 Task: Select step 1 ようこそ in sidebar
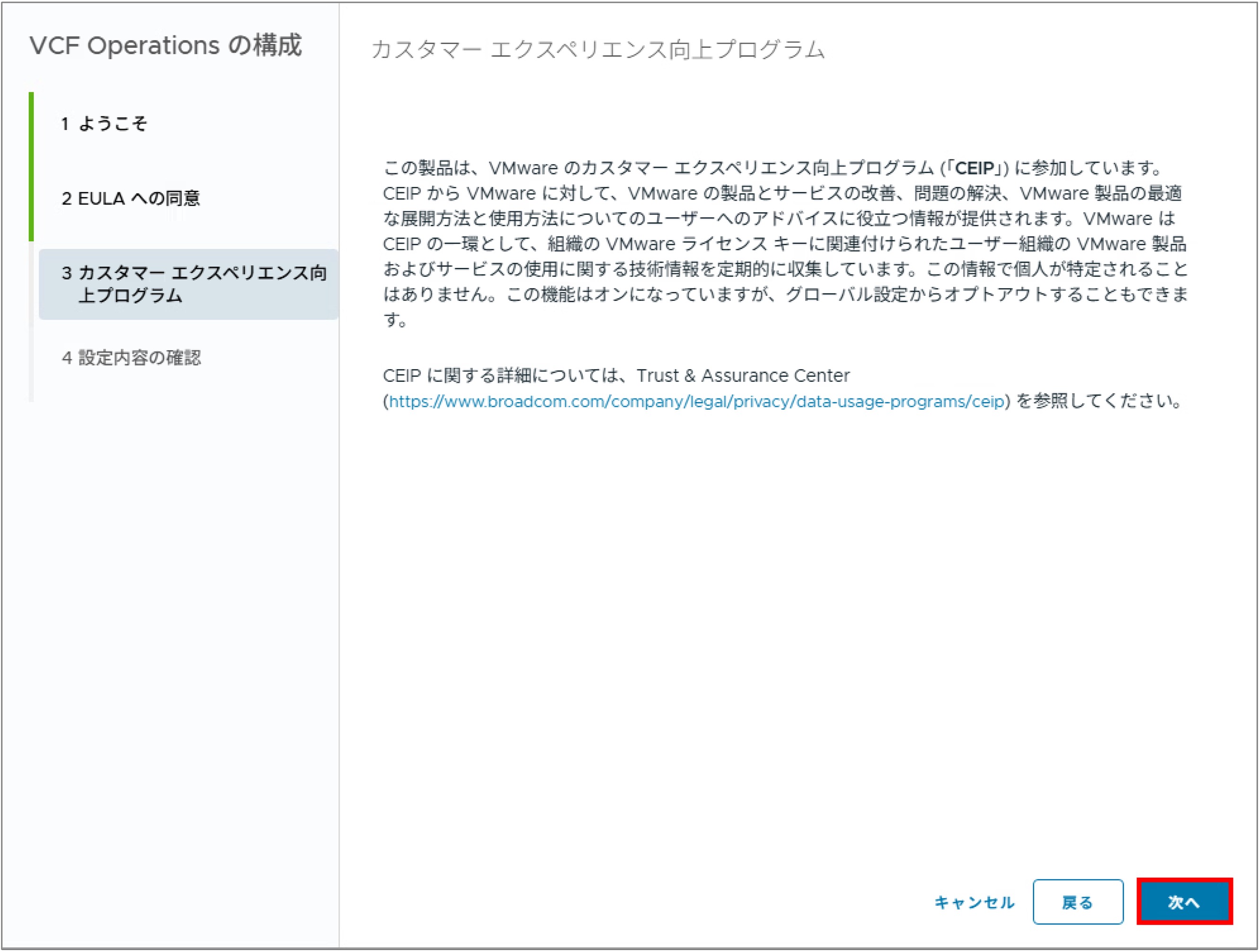coord(104,123)
